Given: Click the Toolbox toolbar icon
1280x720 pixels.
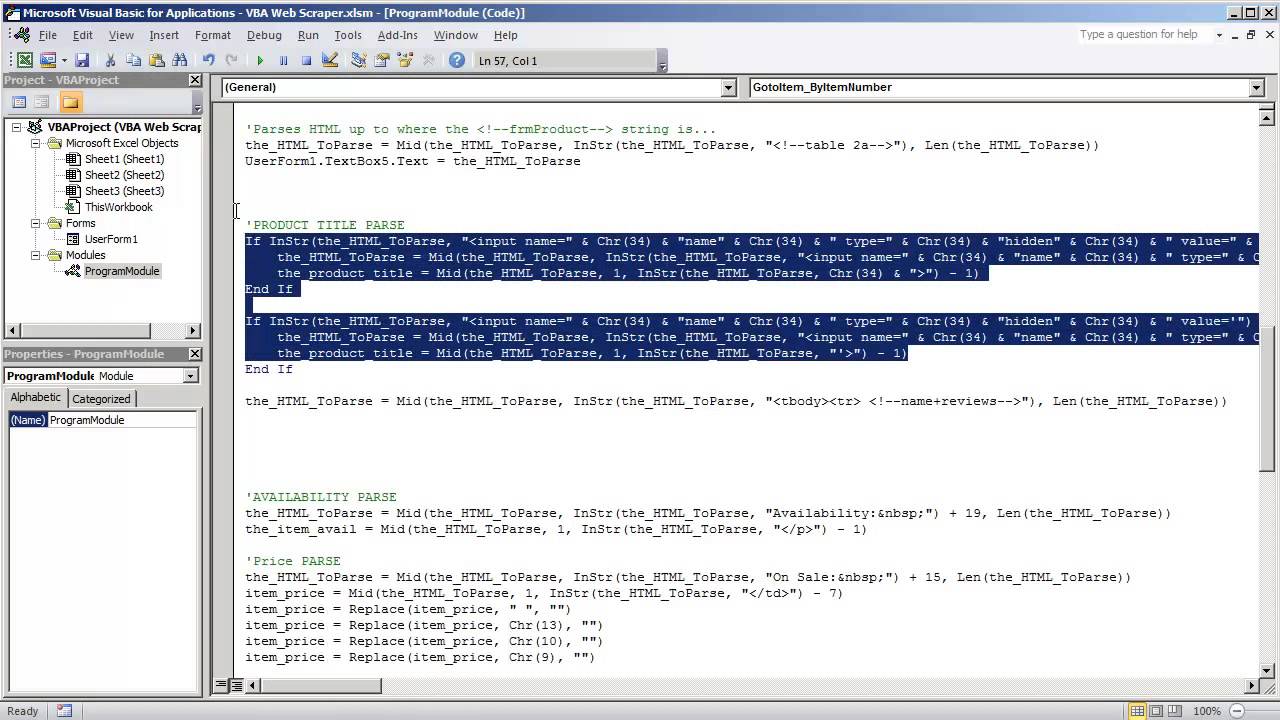Looking at the screenshot, I should click(429, 61).
